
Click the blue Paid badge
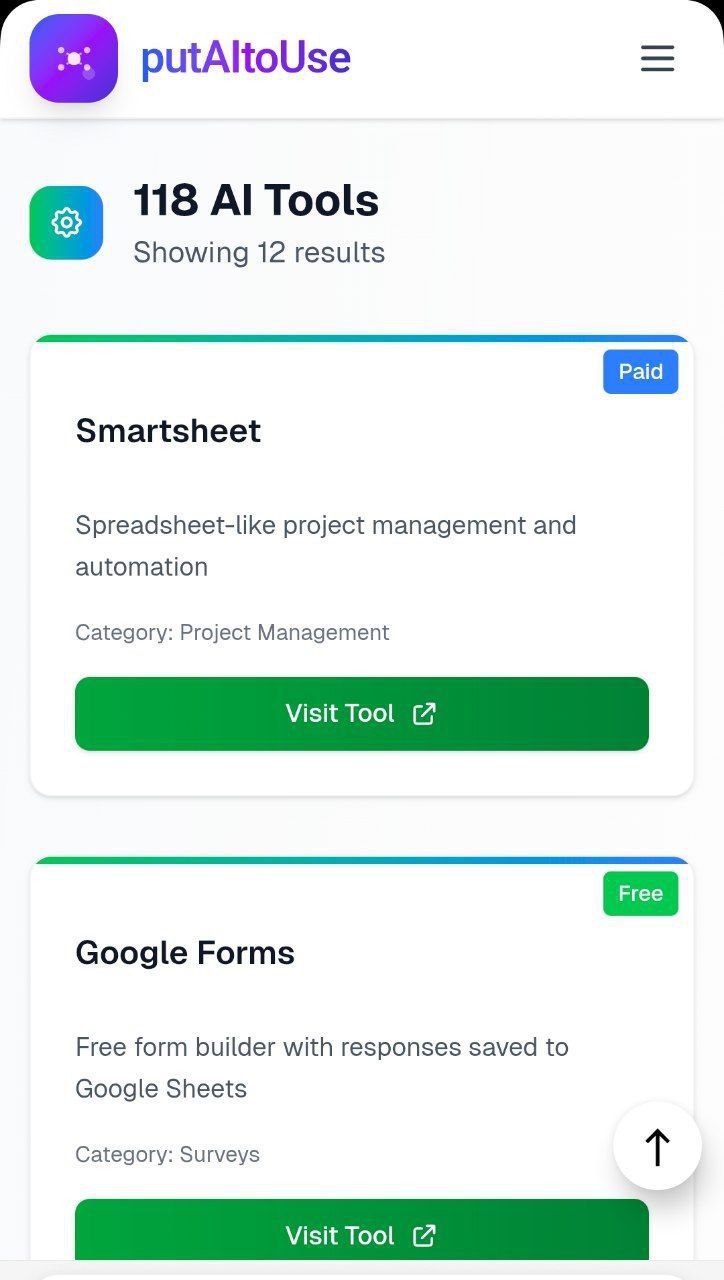tap(640, 371)
